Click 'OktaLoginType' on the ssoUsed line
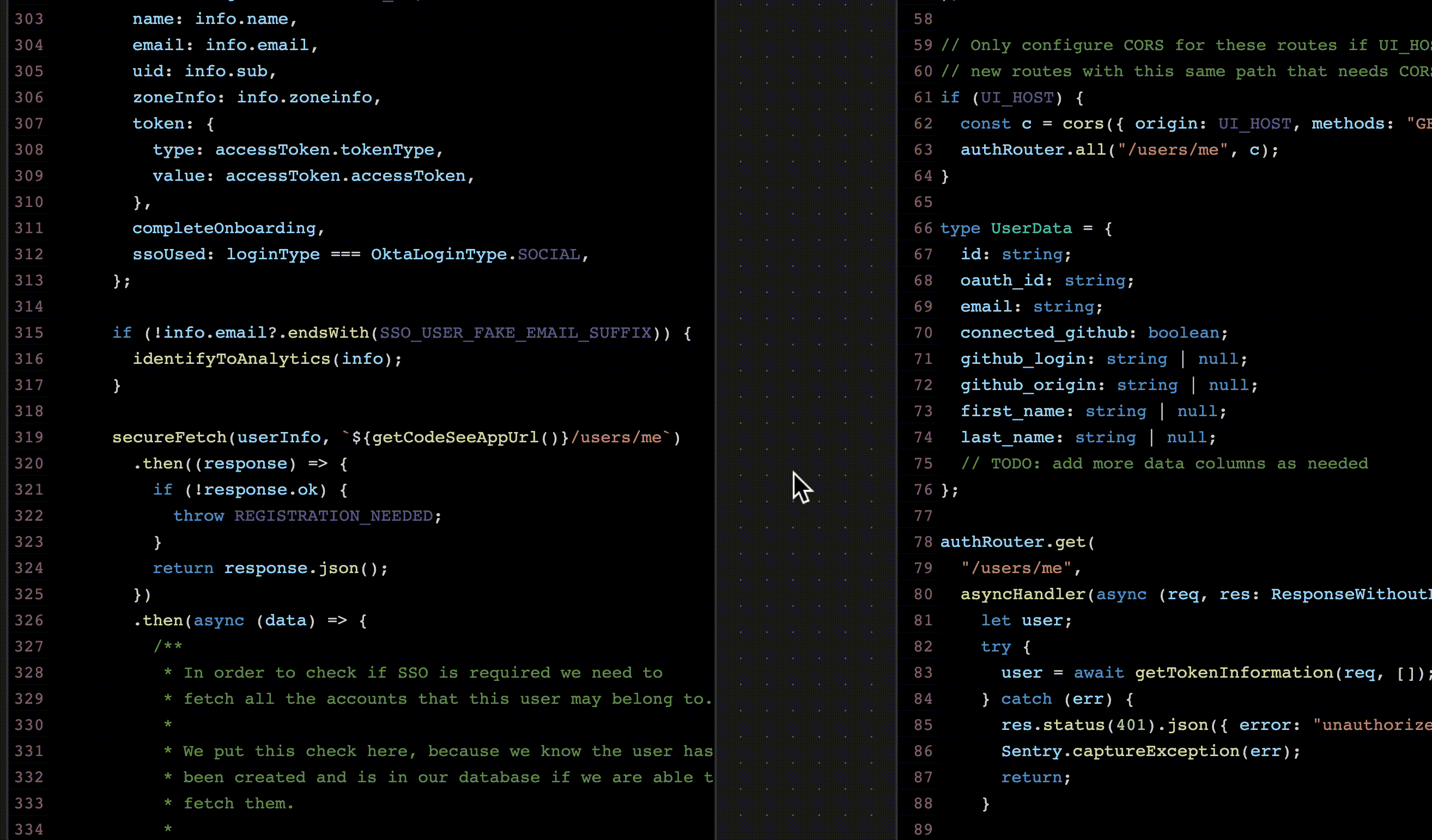Screen dimensions: 1432x840 (439, 254)
